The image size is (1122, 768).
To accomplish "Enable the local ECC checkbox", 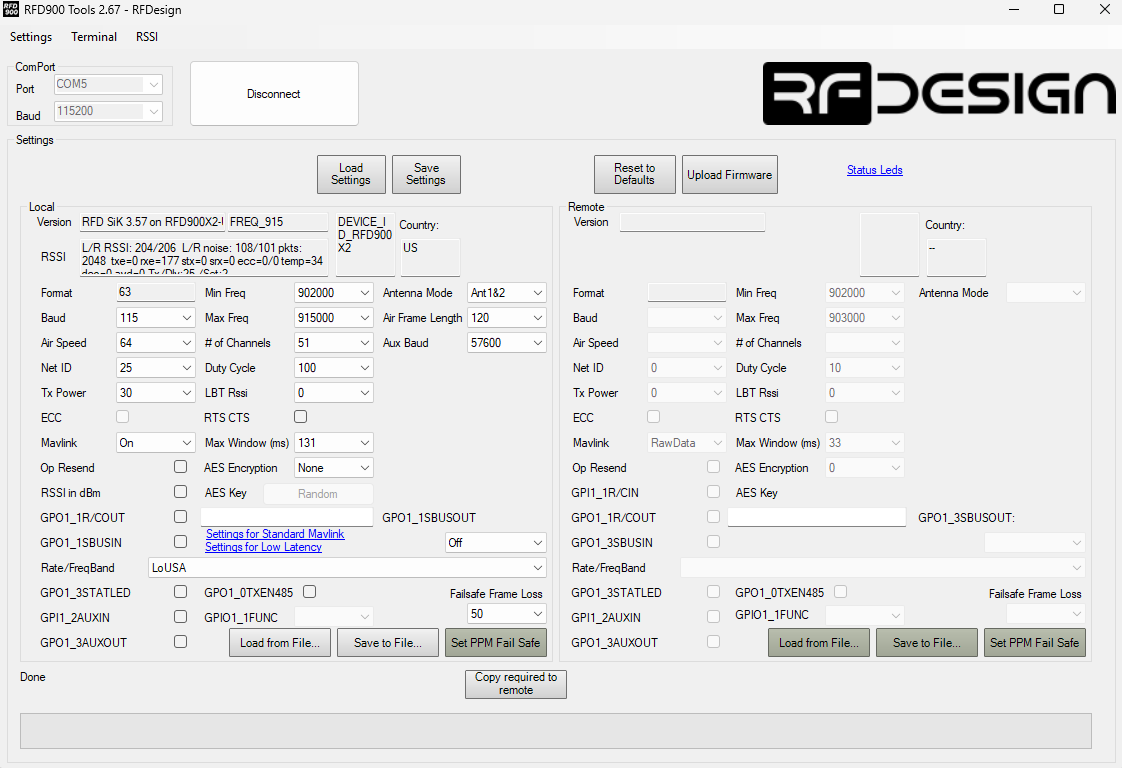I will [x=123, y=417].
